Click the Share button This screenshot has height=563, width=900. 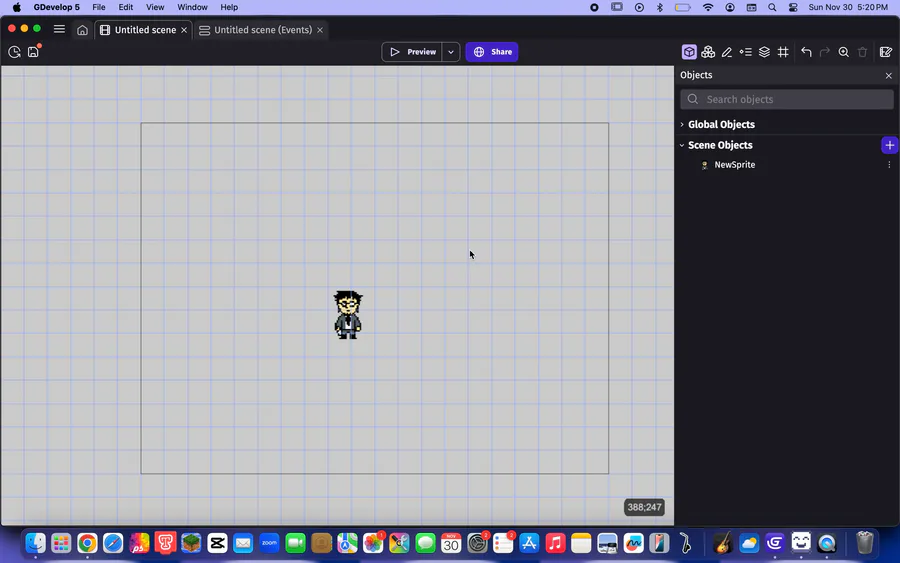[492, 52]
